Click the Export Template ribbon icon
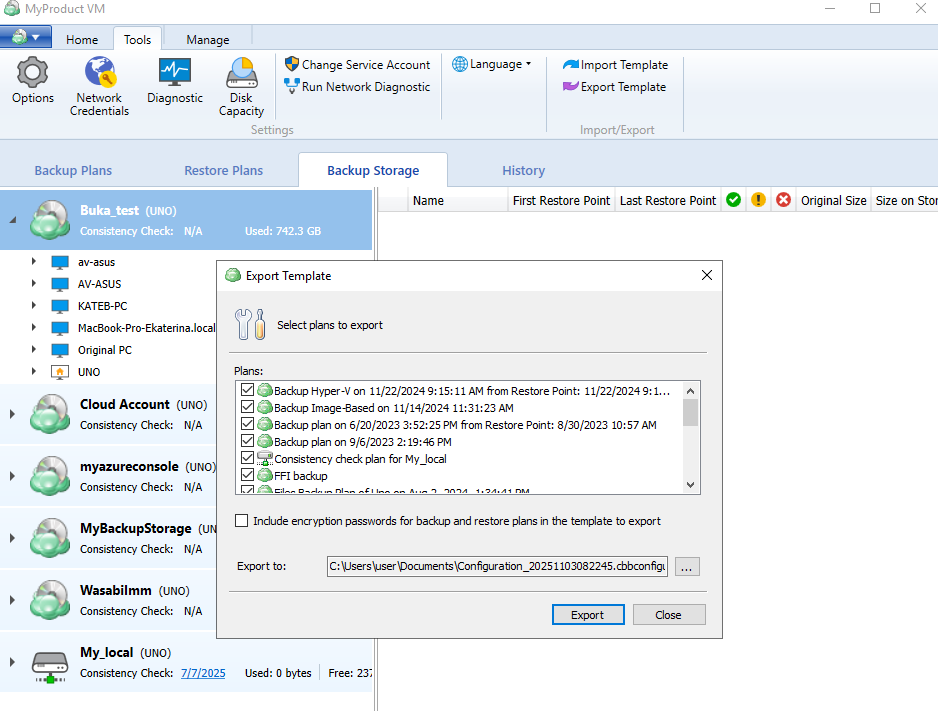The image size is (938, 711). [570, 87]
